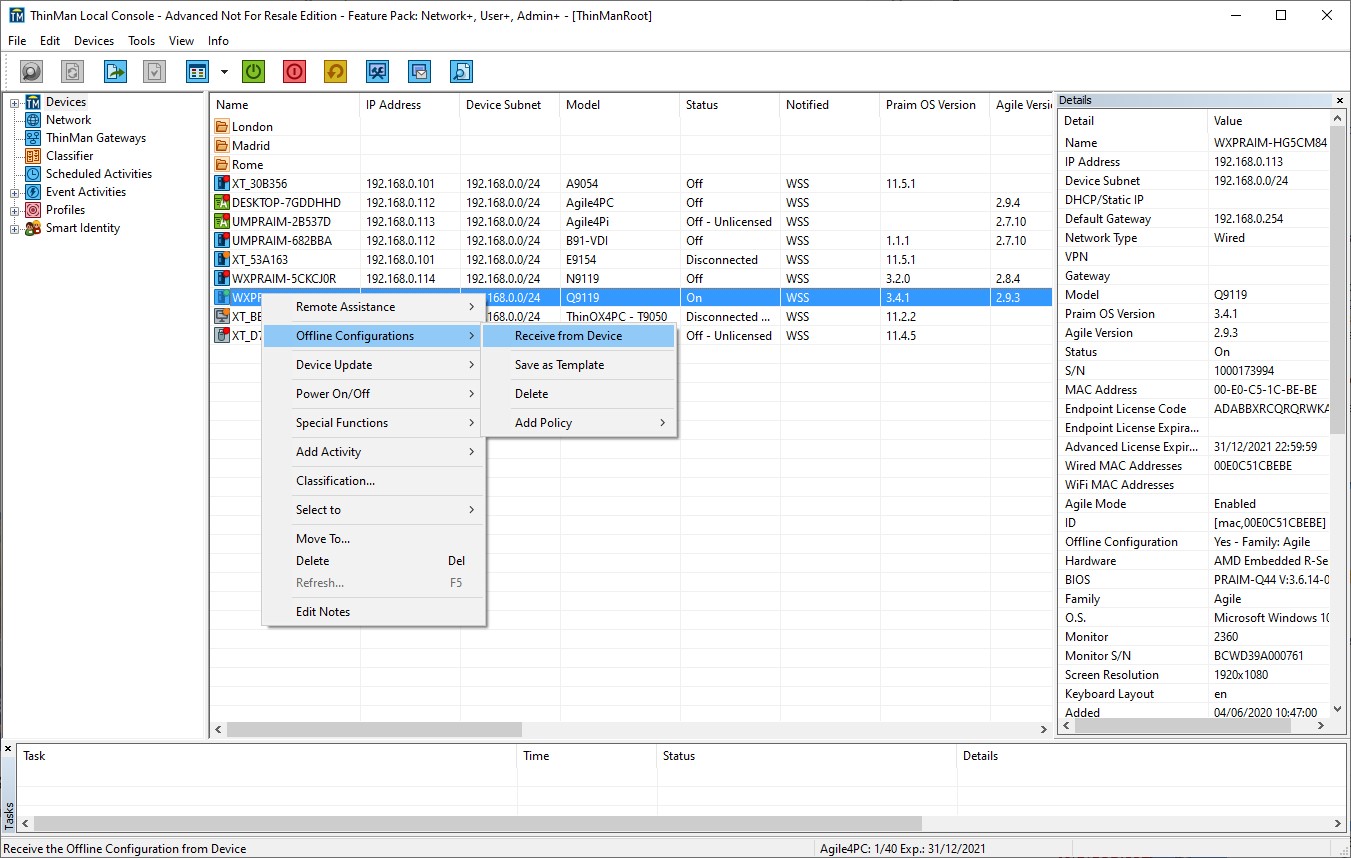Choose Save as Template
The height and width of the screenshot is (858, 1351).
click(x=578, y=365)
